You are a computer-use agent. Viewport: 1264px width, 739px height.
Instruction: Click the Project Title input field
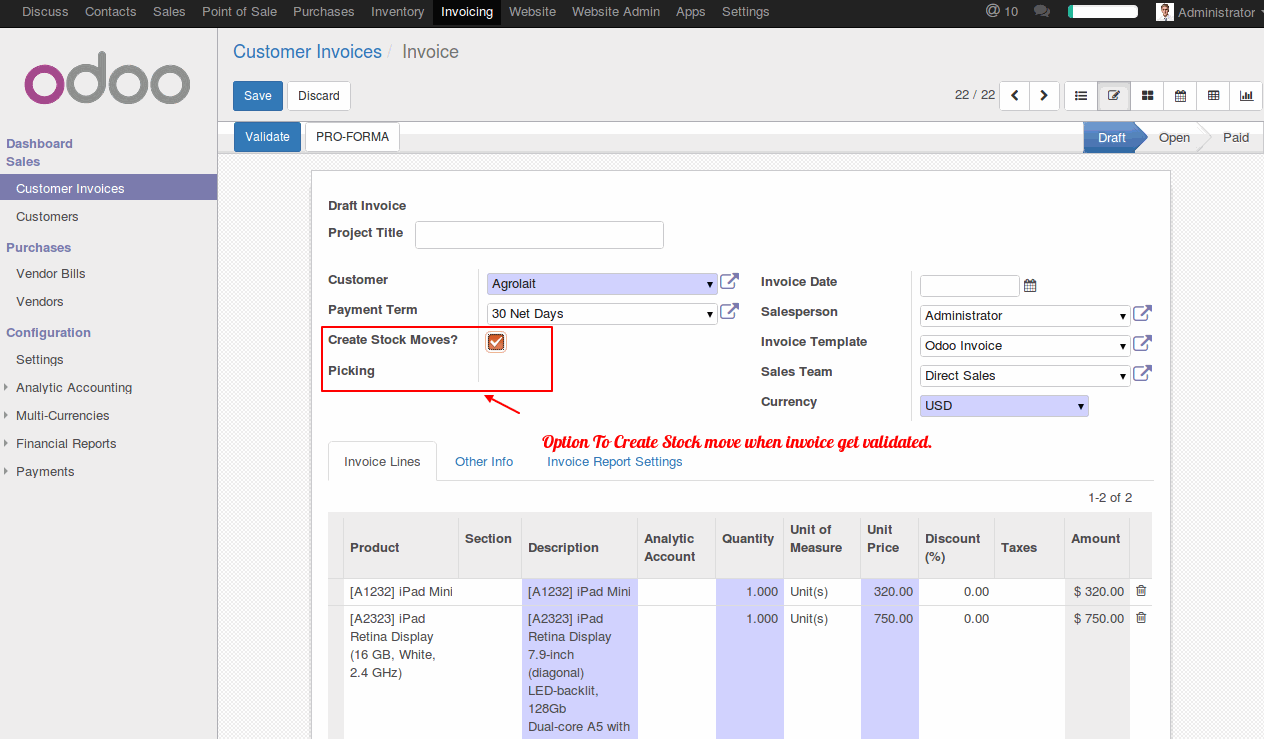click(539, 235)
